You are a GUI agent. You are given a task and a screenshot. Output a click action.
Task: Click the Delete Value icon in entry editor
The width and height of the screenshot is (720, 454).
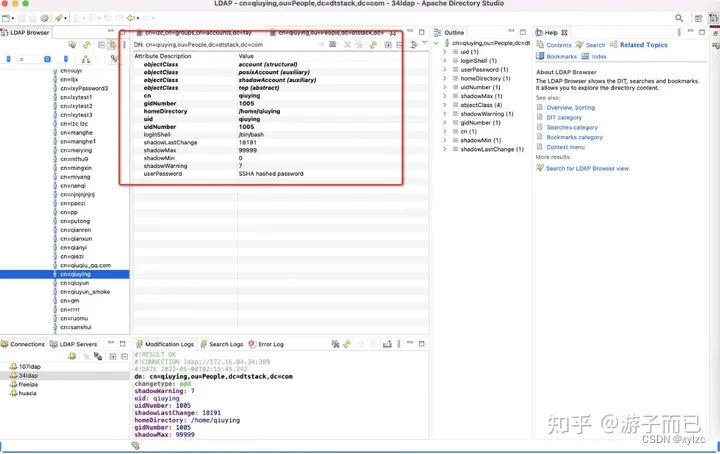click(348, 45)
